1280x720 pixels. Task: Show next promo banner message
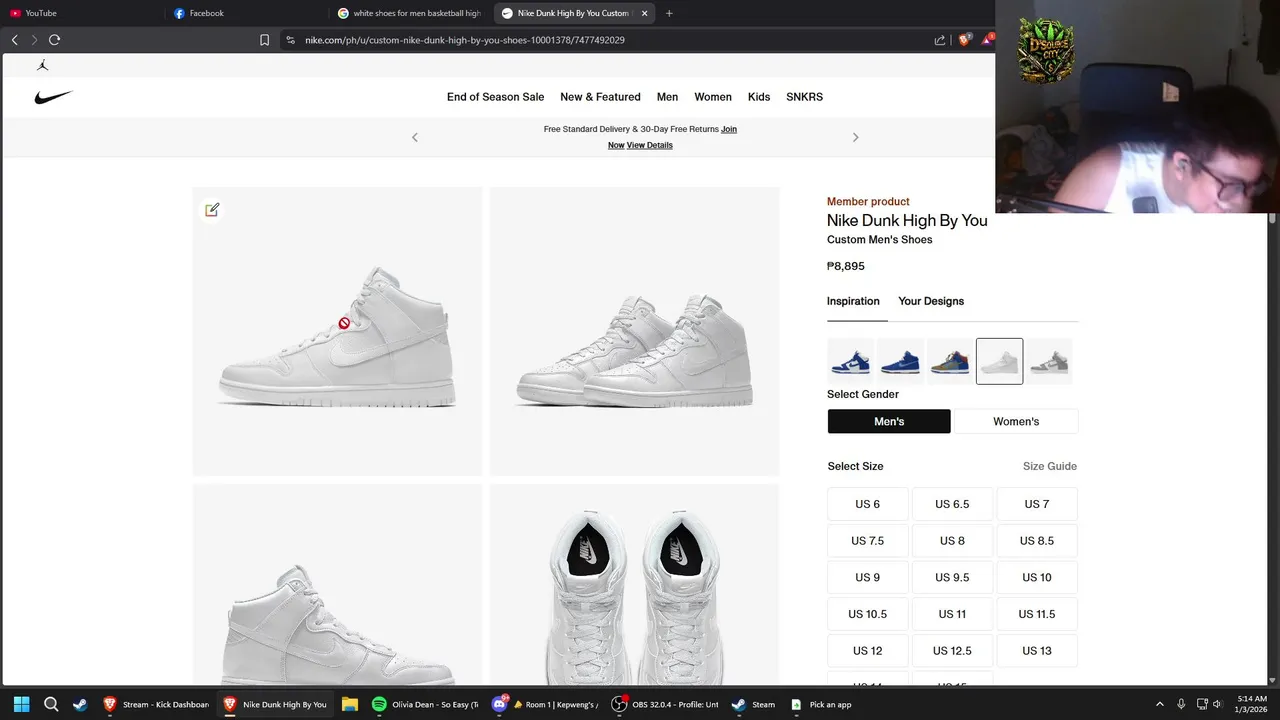coord(855,137)
